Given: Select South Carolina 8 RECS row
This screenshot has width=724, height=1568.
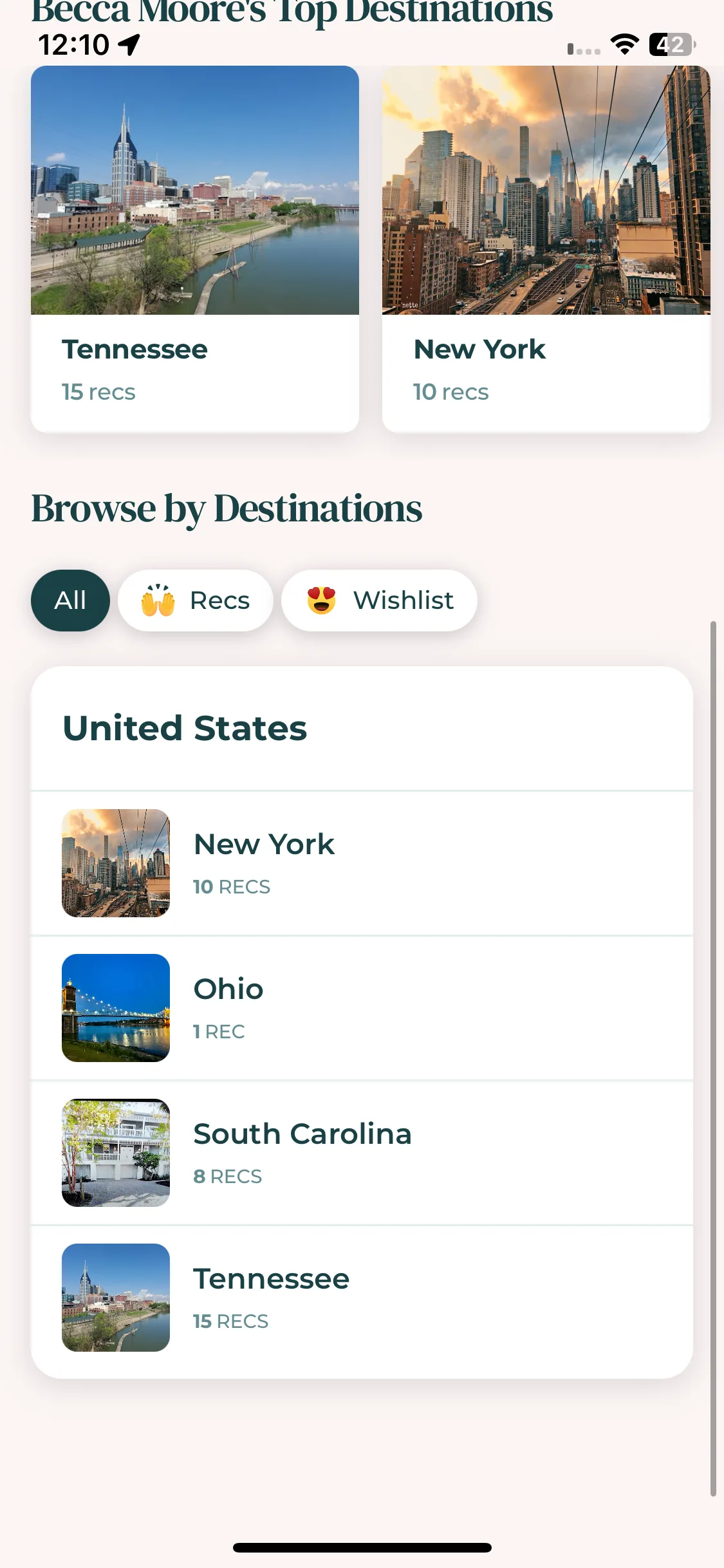Looking at the screenshot, I should point(362,1153).
